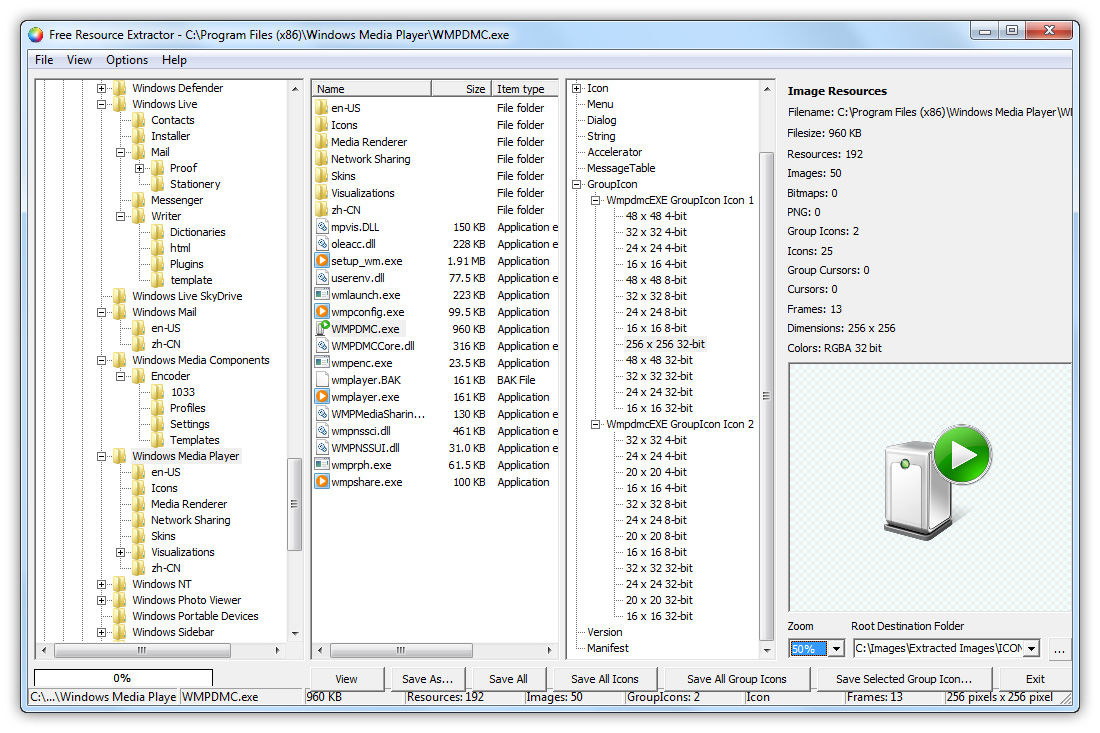Click the browse button with three dots

point(1059,650)
